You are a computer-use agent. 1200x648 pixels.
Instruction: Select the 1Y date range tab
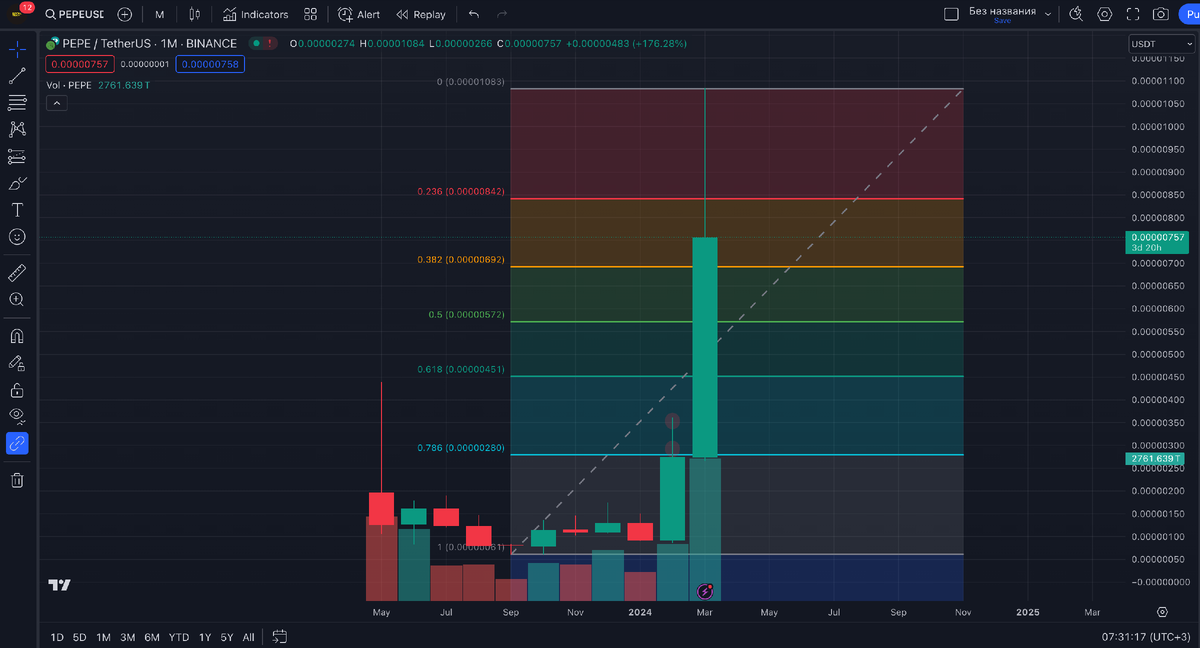tap(205, 637)
